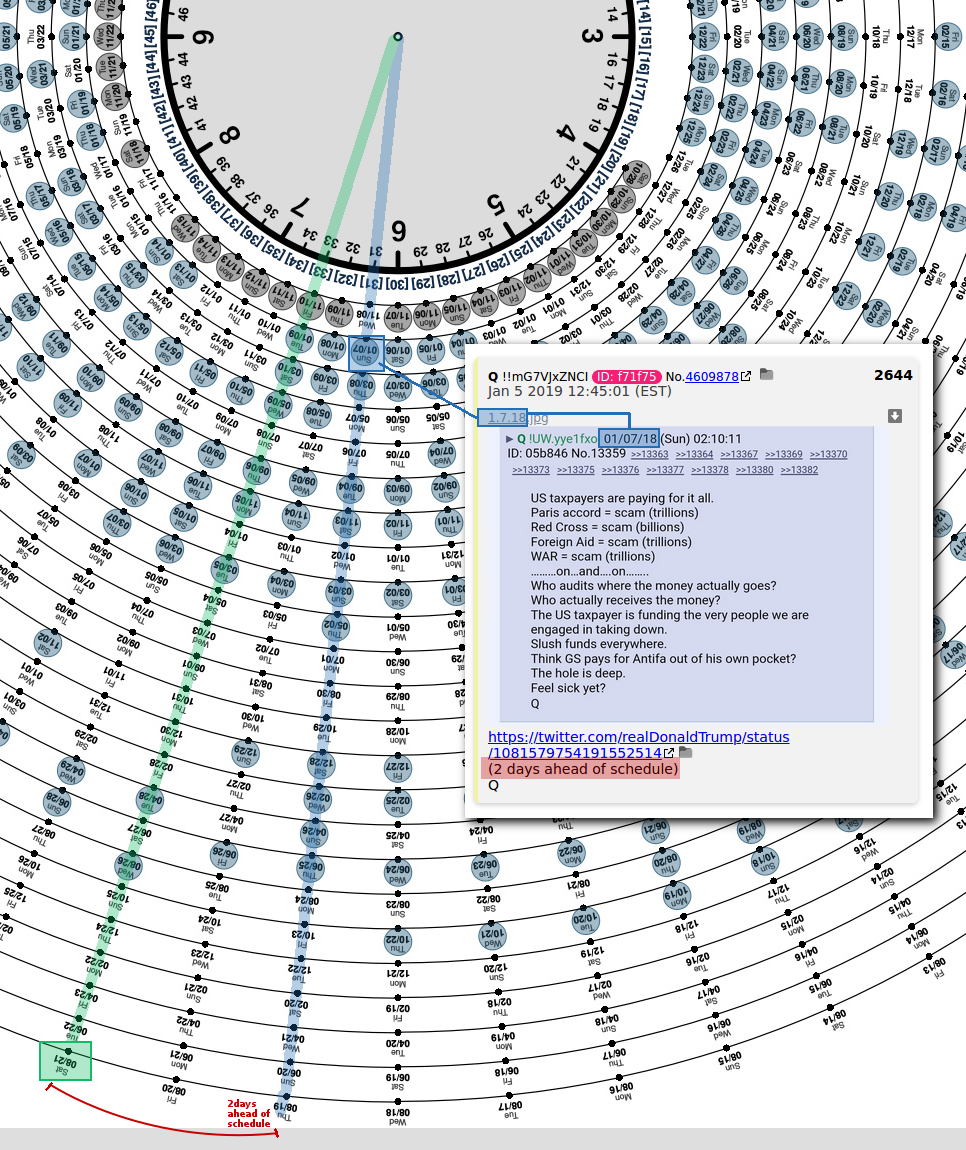This screenshot has height=1150, width=966.
Task: Collapse the quoted Q !UW.yye1fxo post triangle
Action: [x=510, y=439]
